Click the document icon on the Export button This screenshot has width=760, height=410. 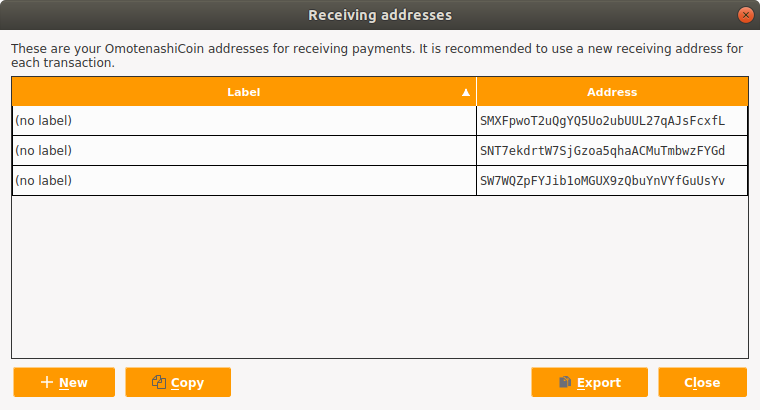[565, 382]
